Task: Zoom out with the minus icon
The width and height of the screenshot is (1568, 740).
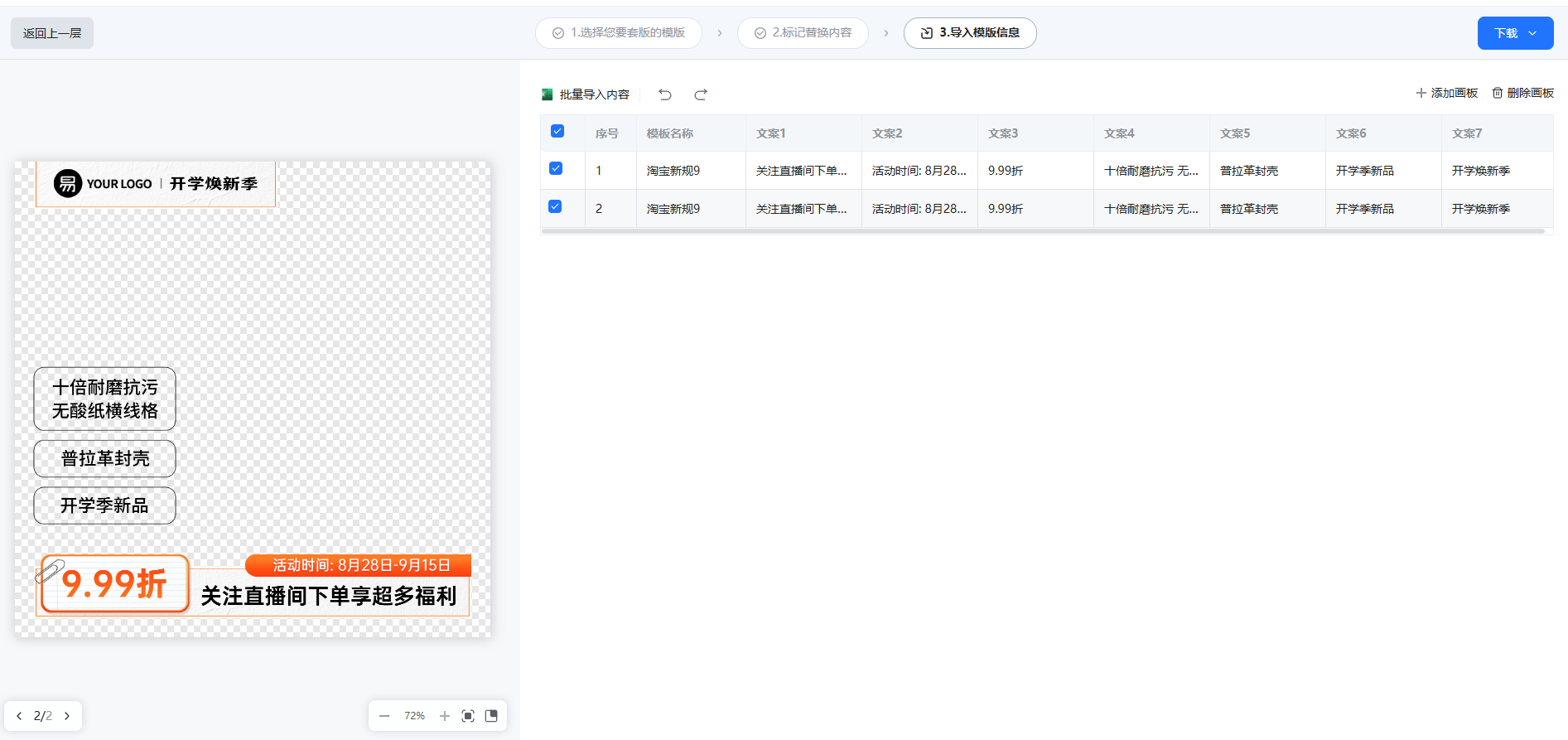Action: [384, 716]
